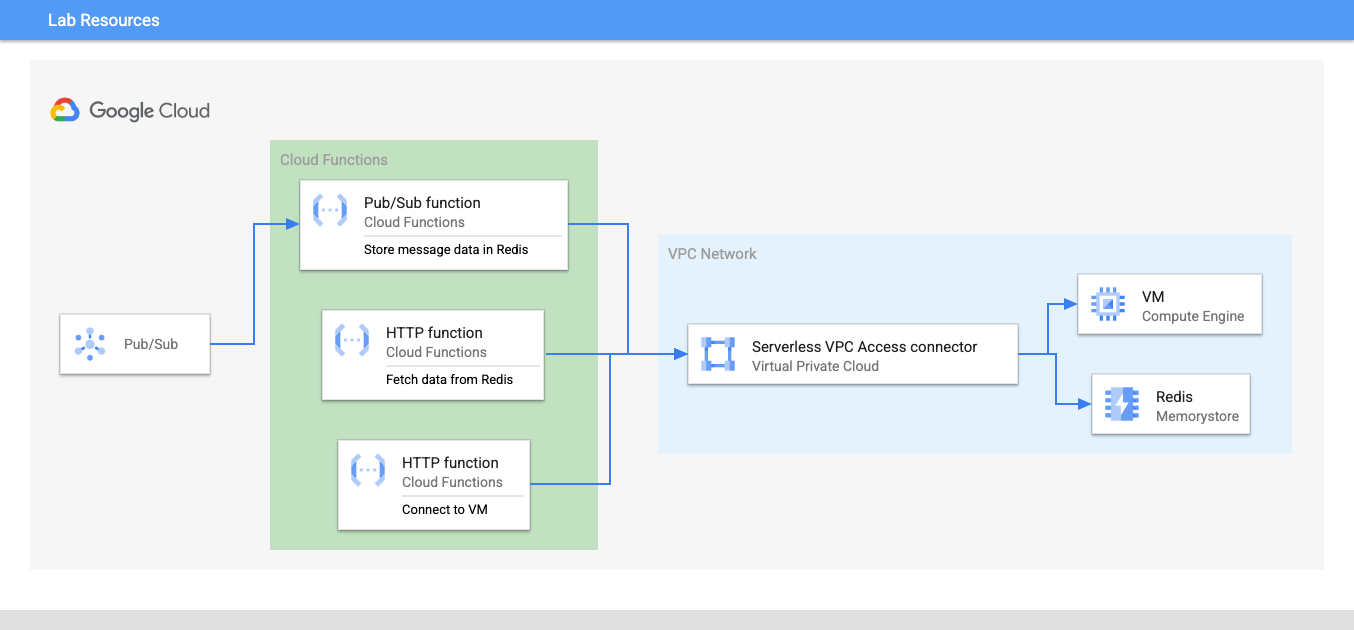Click the 'Connect to VM' text

pyautogui.click(x=445, y=509)
